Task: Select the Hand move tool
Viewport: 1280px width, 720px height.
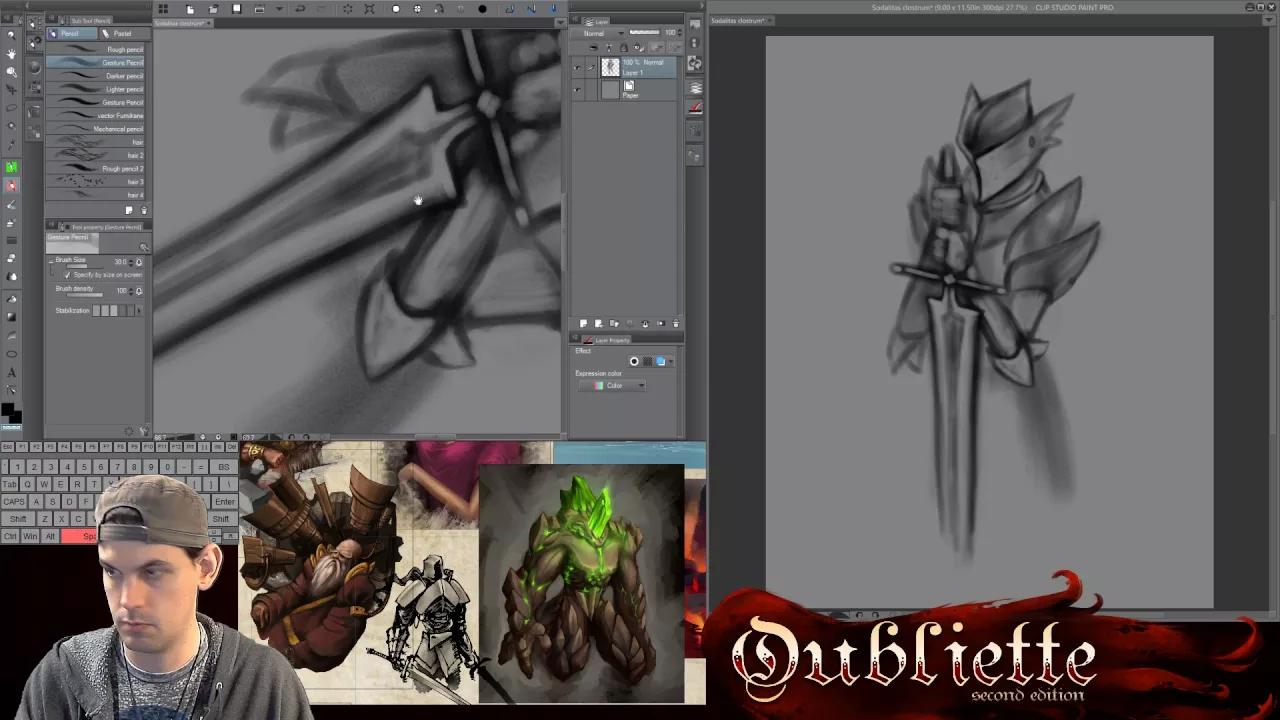Action: click(x=12, y=53)
